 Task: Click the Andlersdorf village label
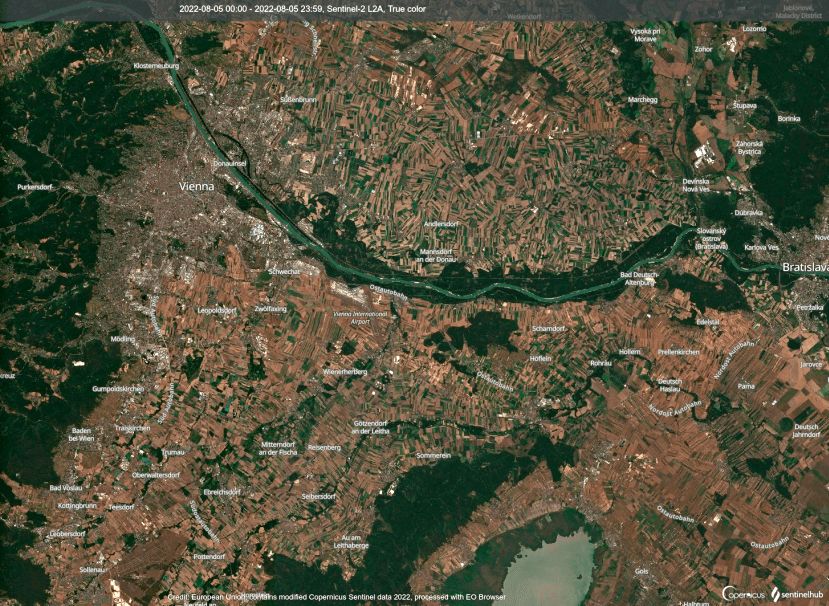click(x=441, y=223)
